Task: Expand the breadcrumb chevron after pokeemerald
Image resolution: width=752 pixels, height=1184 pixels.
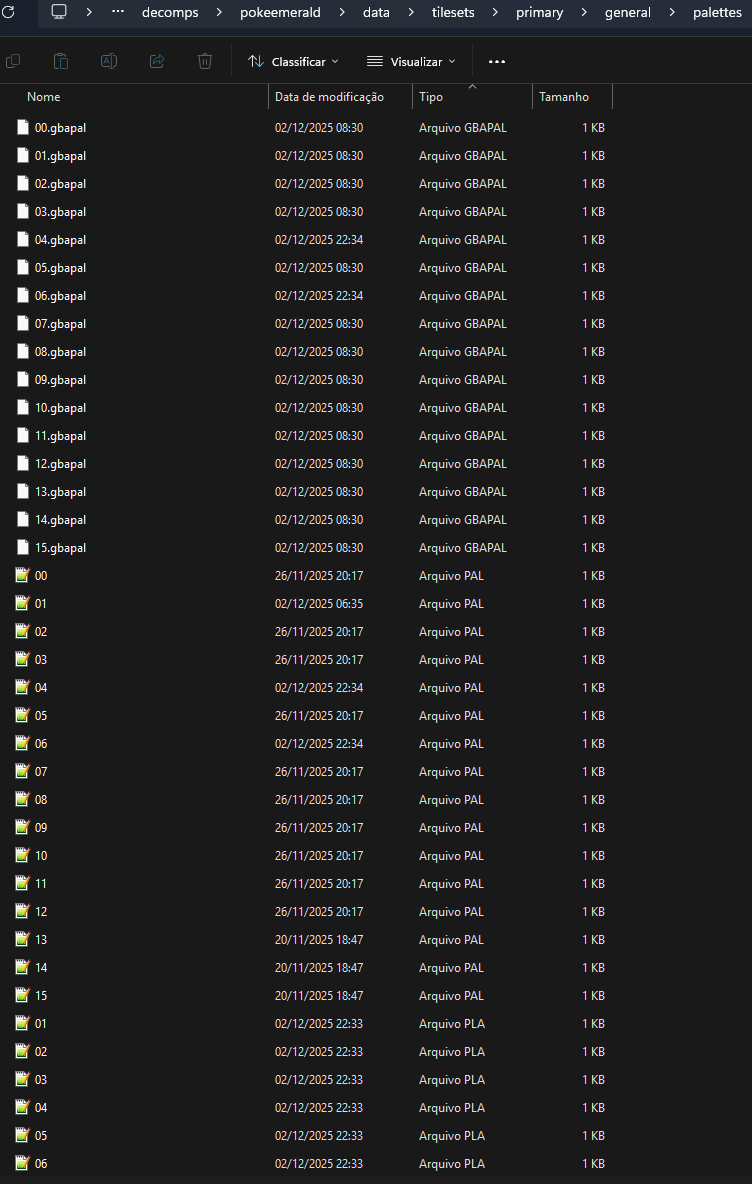Action: [340, 13]
